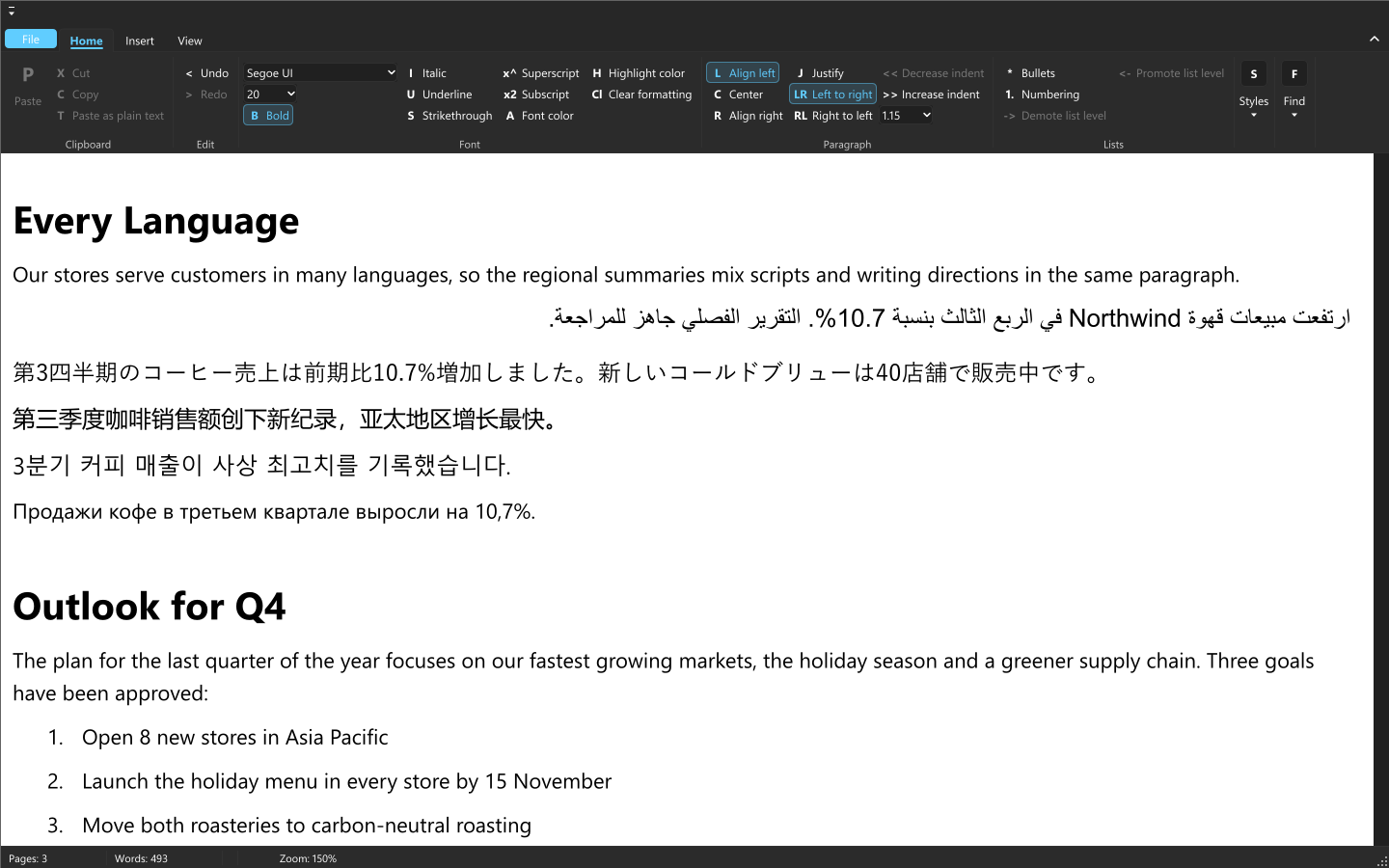Choose Paste as plain text
Image resolution: width=1389 pixels, height=868 pixels.
[x=109, y=116]
